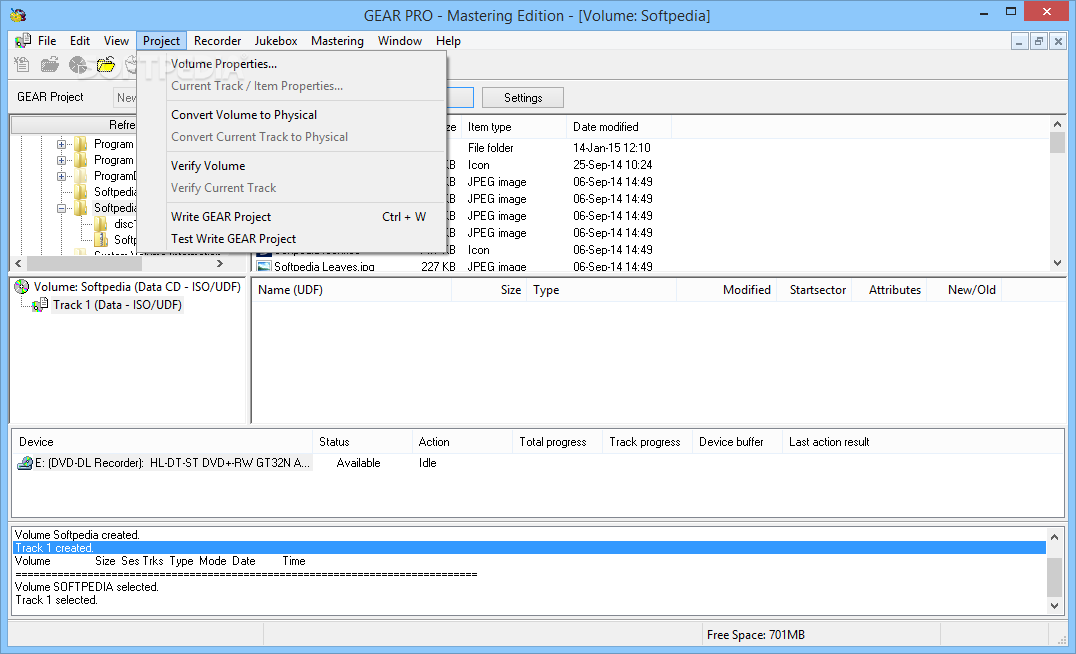The image size is (1076, 654).
Task: Select the disc1 folder in tree
Action: (124, 224)
